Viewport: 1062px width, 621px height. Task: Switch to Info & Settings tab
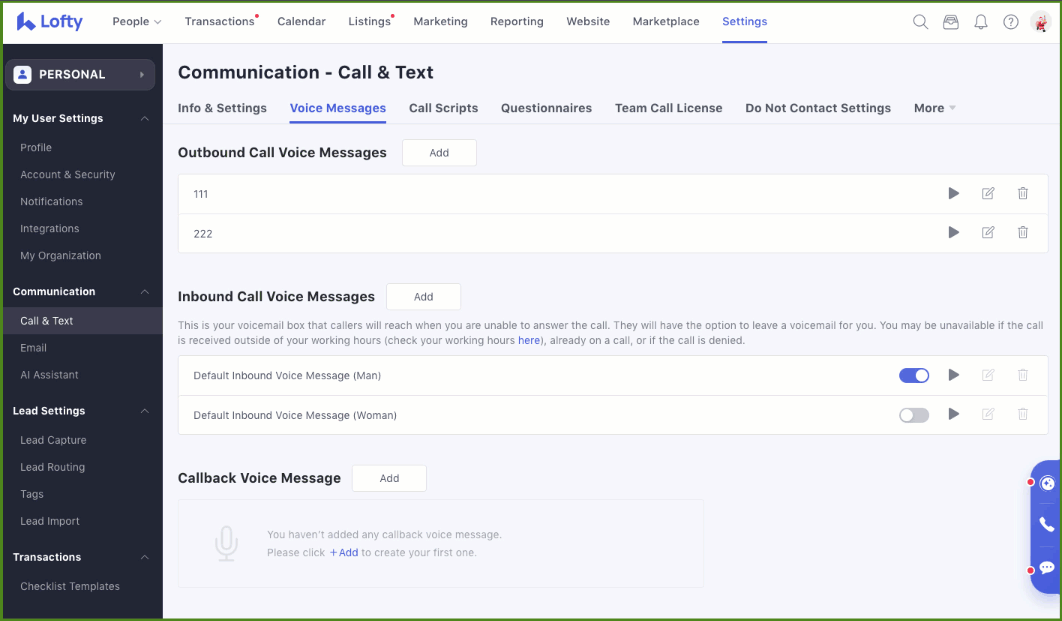(x=222, y=108)
